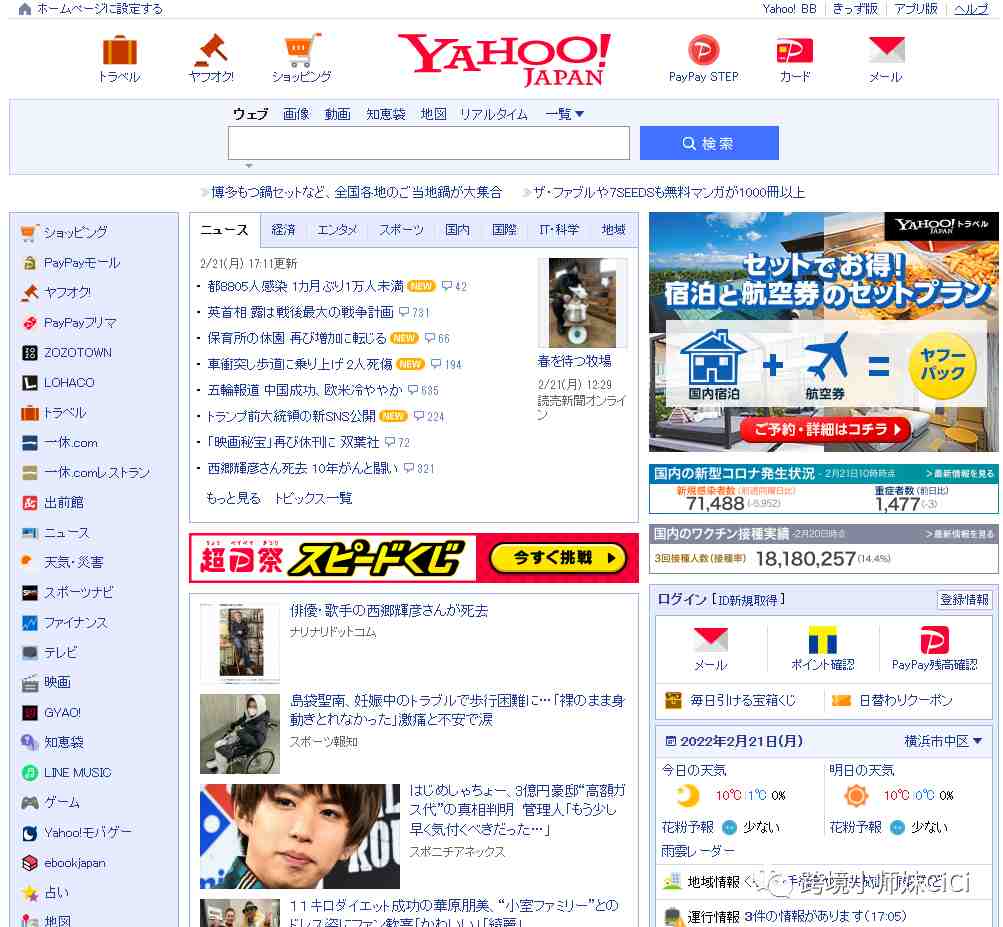Open ebookjapan in the left sidebar
Image resolution: width=1003 pixels, height=927 pixels.
coord(74,863)
